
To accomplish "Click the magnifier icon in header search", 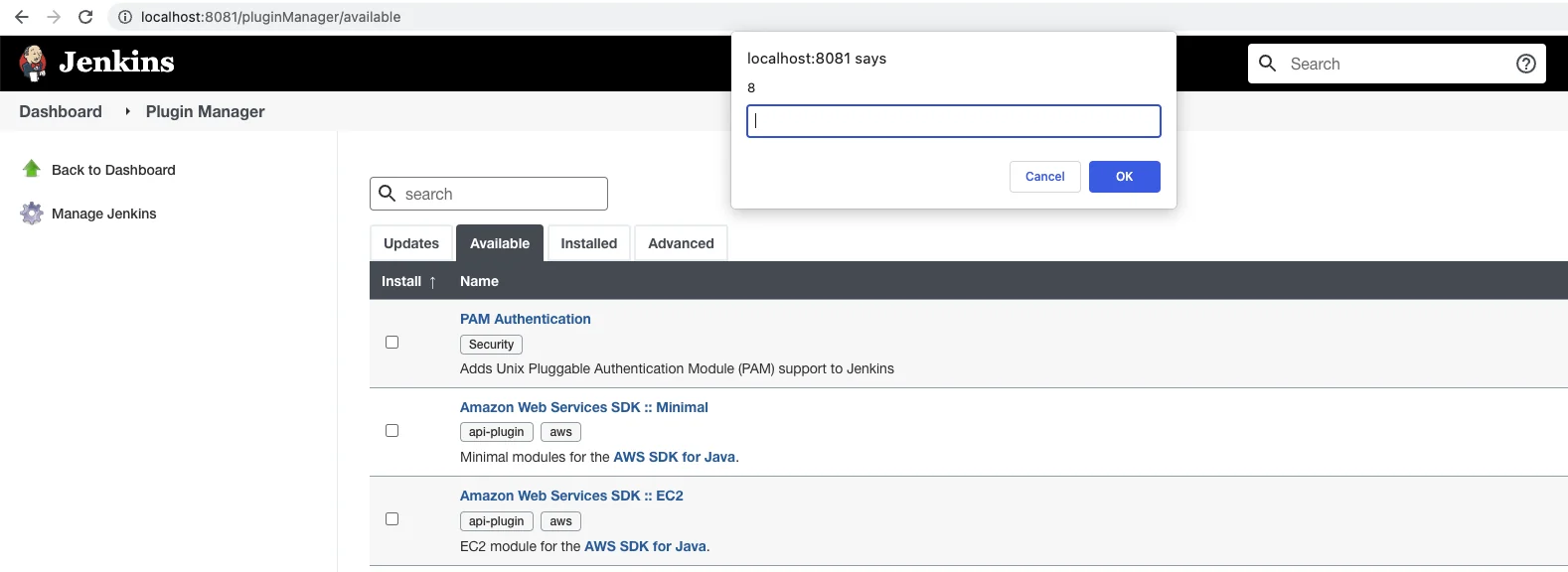I will point(1268,64).
